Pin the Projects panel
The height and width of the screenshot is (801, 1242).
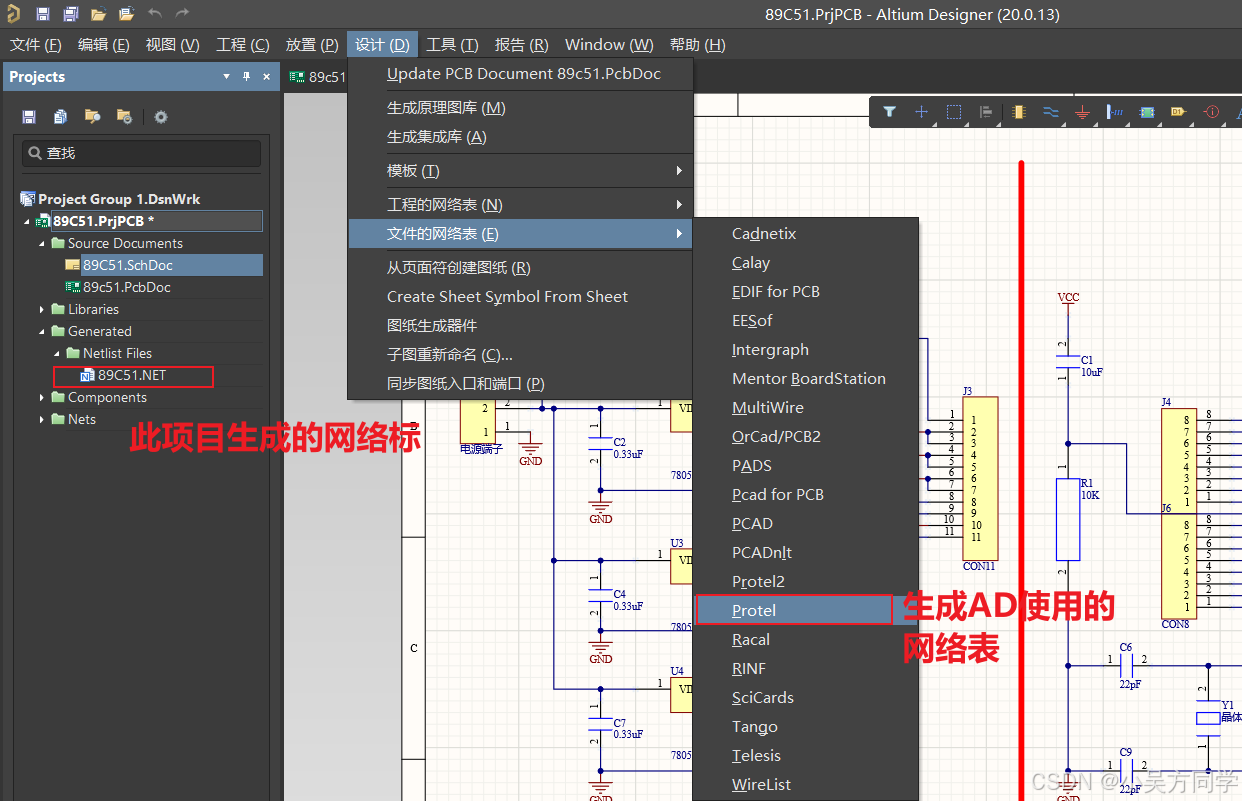[246, 77]
